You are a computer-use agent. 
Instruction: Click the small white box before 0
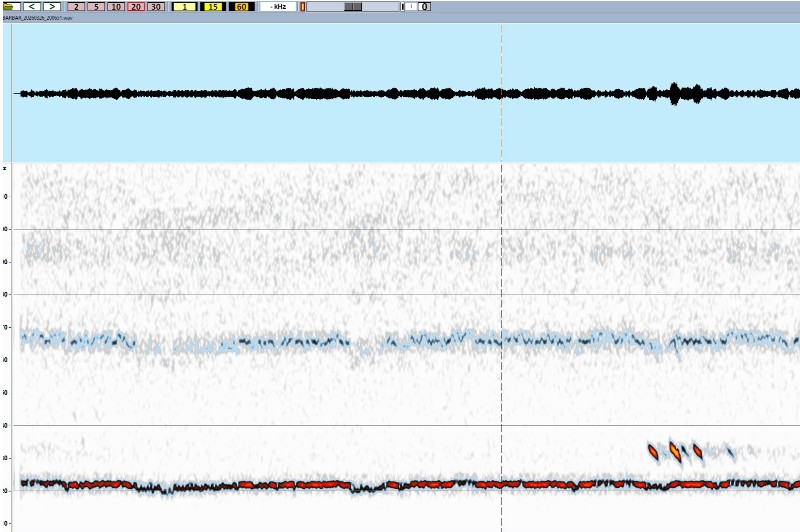410,6
